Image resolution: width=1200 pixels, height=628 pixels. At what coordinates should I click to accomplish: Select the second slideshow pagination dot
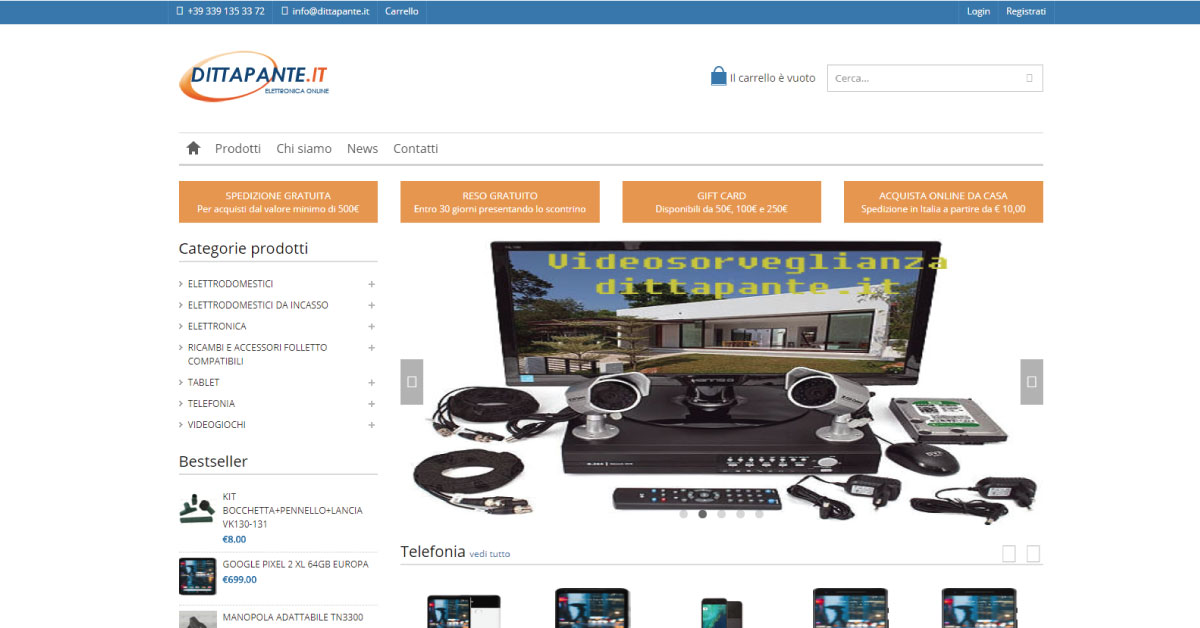point(702,514)
